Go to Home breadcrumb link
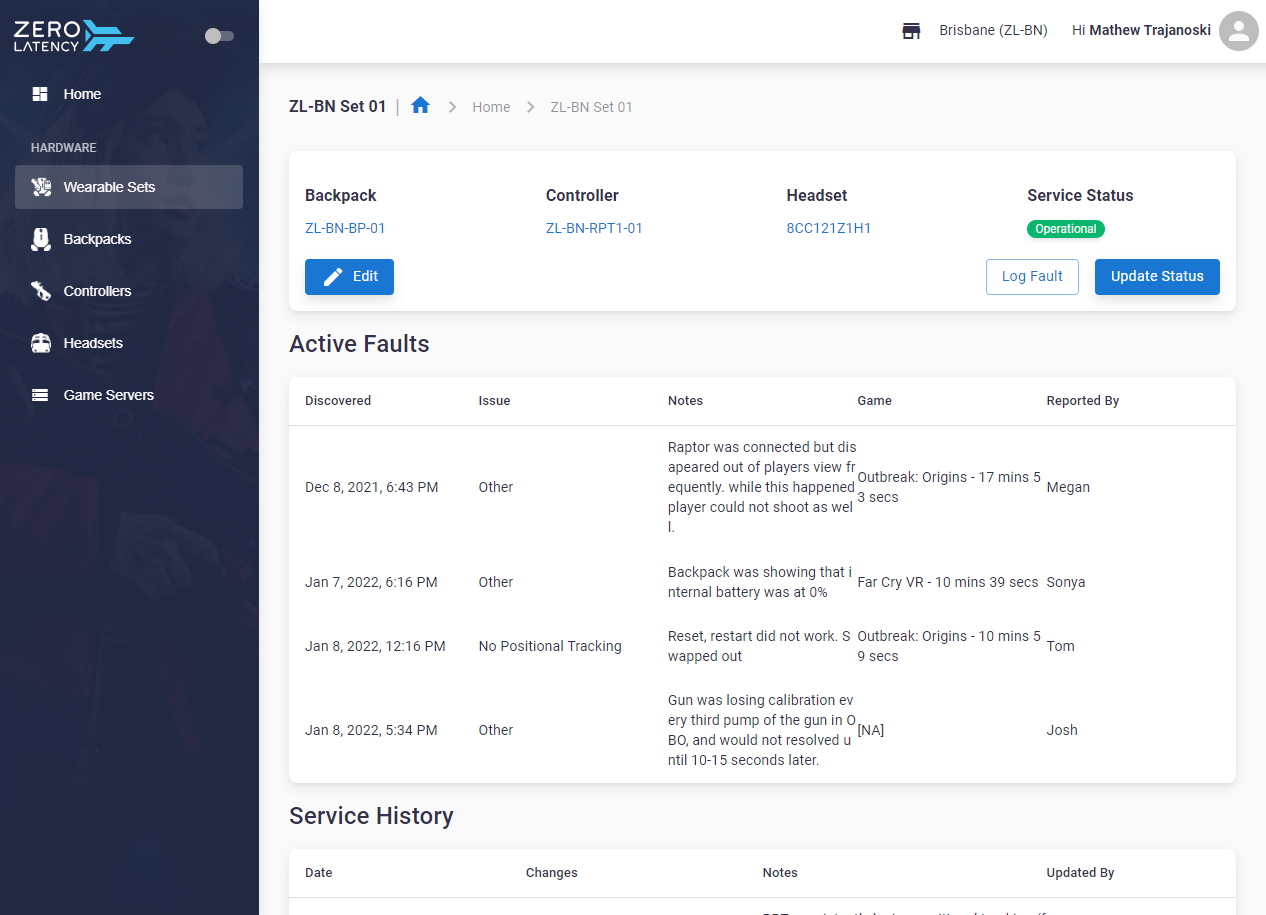 pyautogui.click(x=491, y=107)
